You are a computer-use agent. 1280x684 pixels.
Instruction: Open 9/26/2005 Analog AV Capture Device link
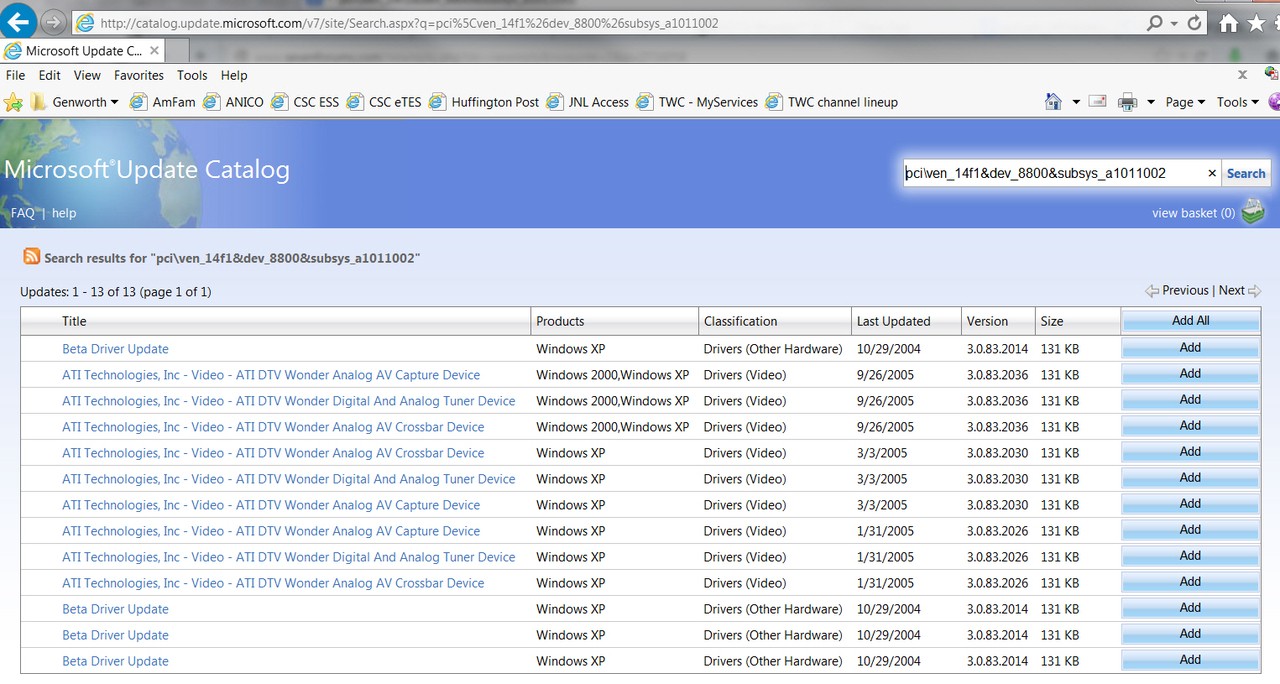(271, 375)
